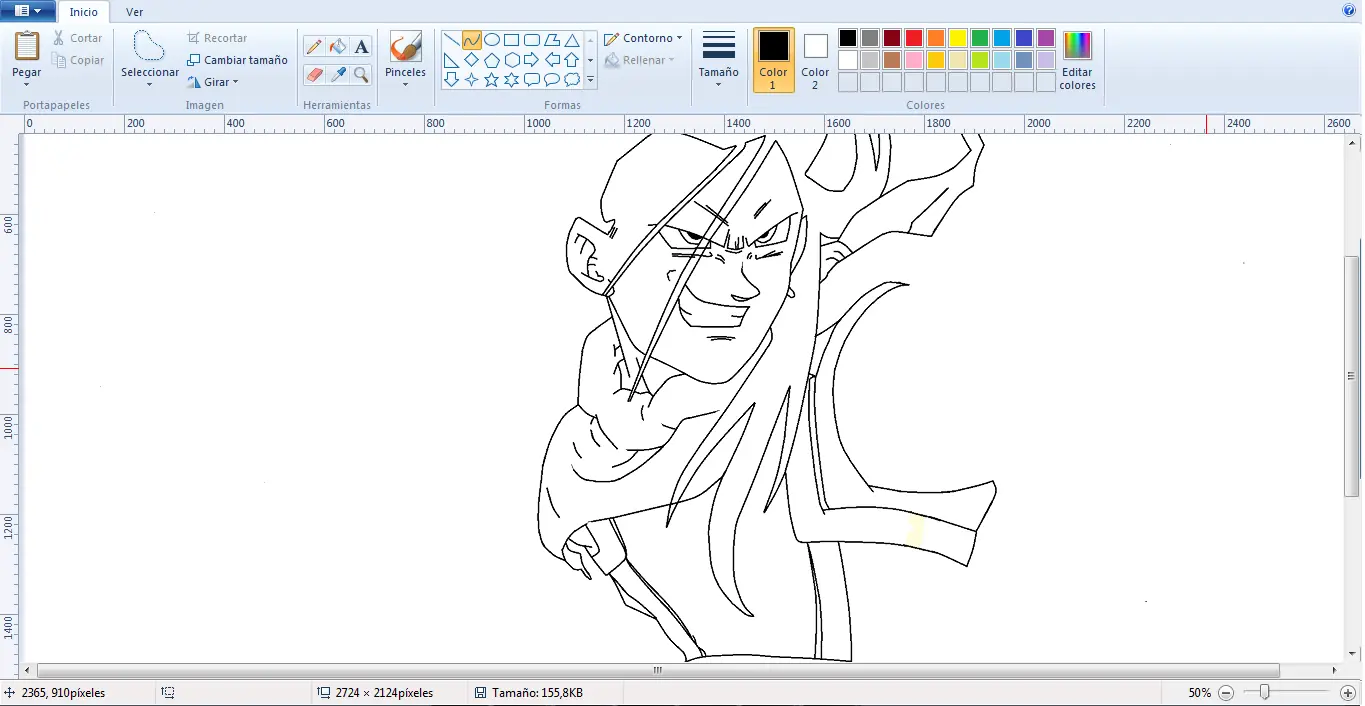Choose the Hexagon shape
This screenshot has width=1365, height=706.
tap(512, 60)
